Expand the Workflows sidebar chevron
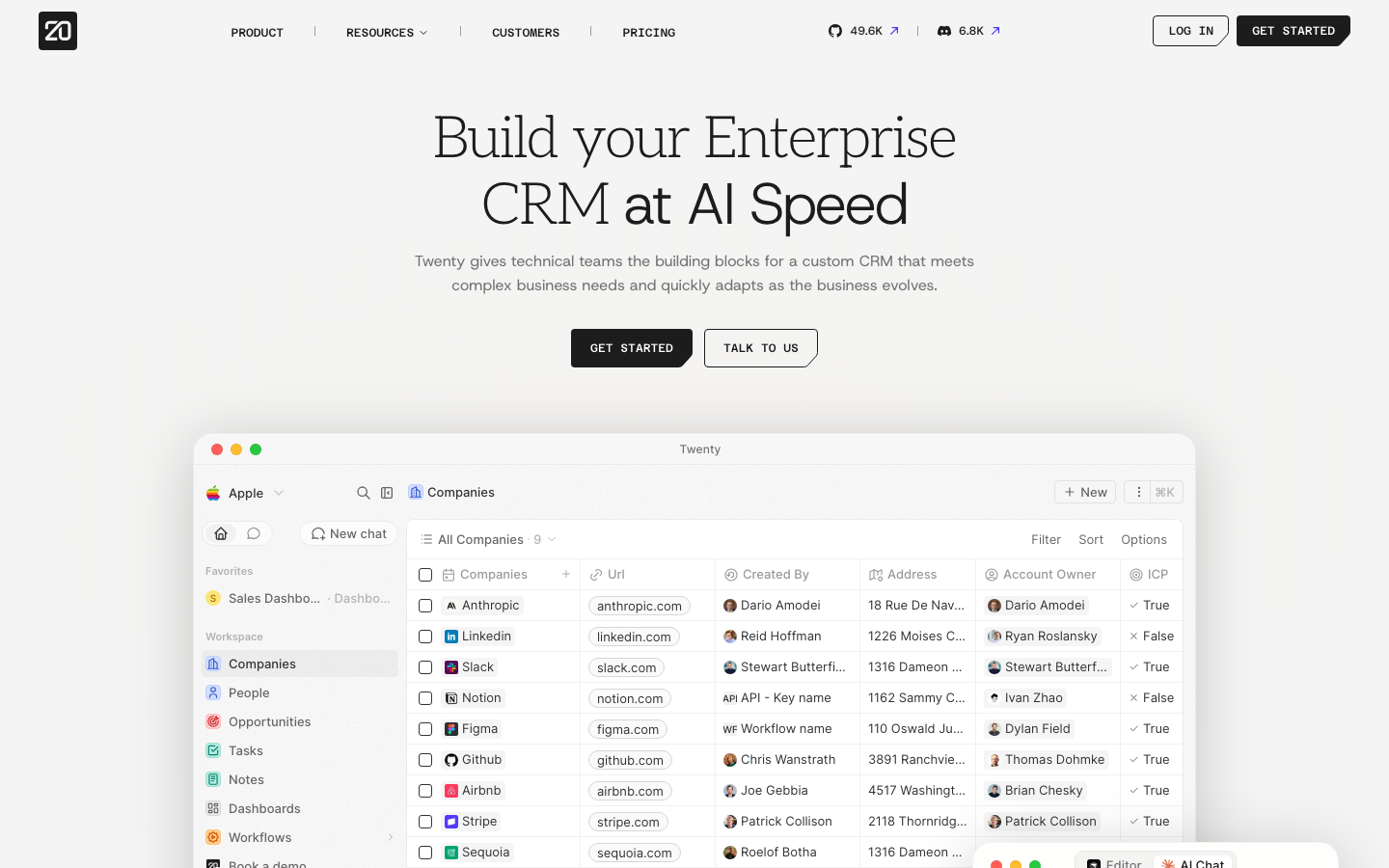This screenshot has height=868, width=1389. click(x=391, y=837)
